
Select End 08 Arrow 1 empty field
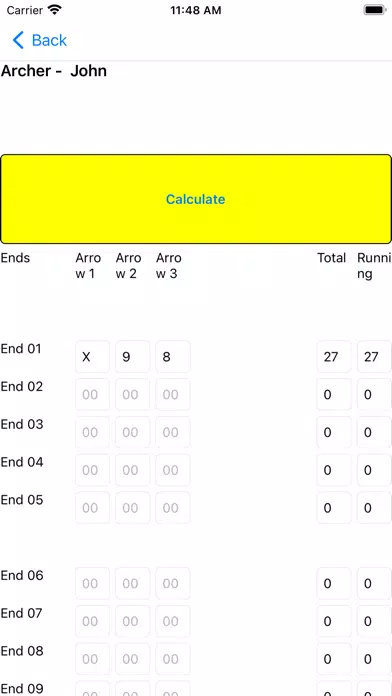click(x=92, y=658)
